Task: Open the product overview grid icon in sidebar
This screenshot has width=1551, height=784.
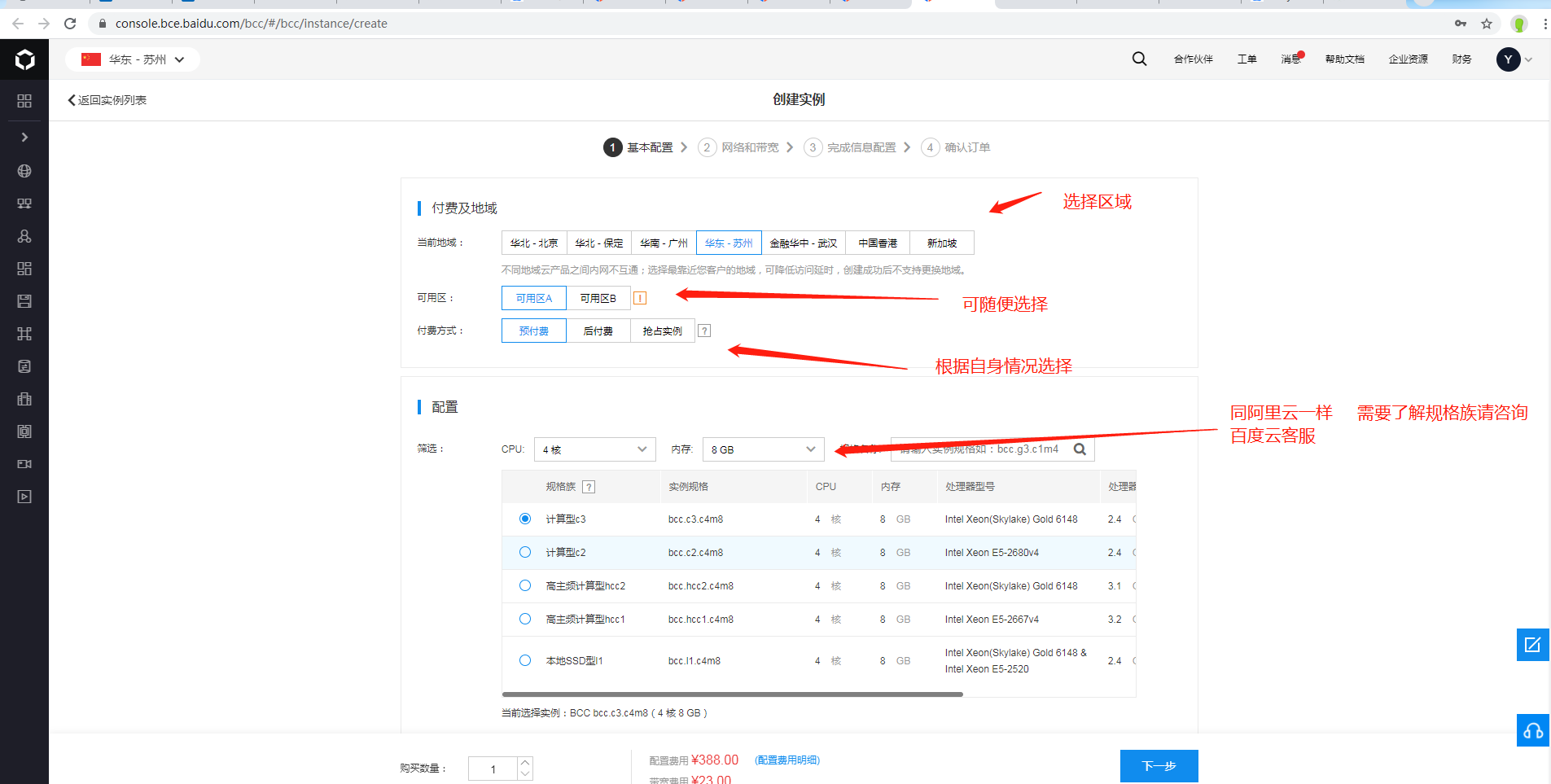Action: [x=24, y=101]
